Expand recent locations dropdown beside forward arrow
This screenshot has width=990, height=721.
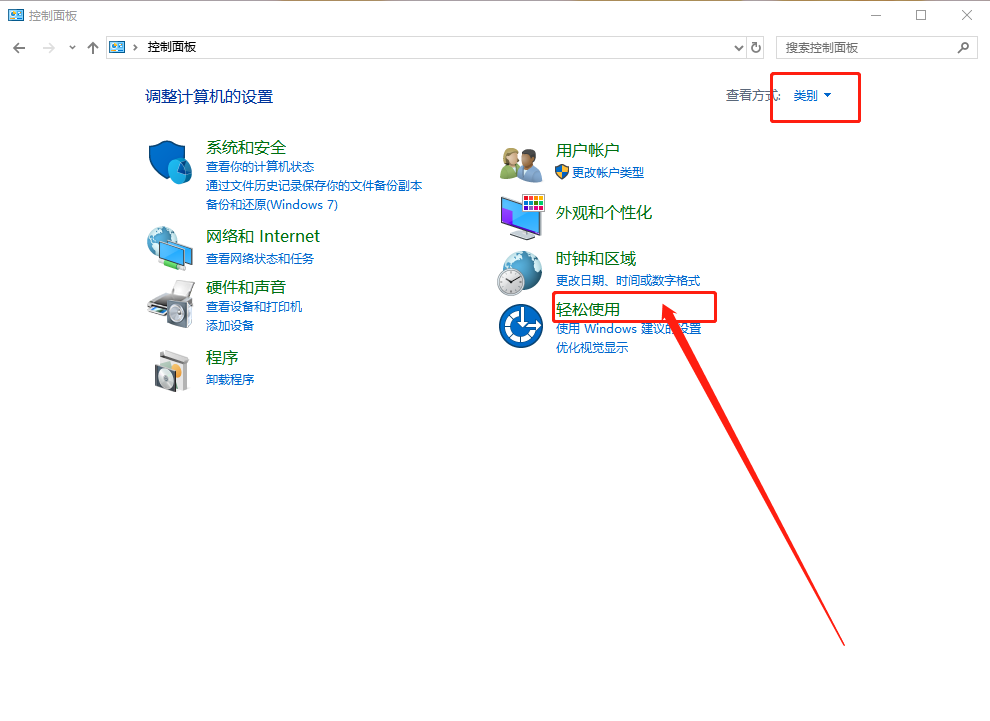tap(72, 47)
